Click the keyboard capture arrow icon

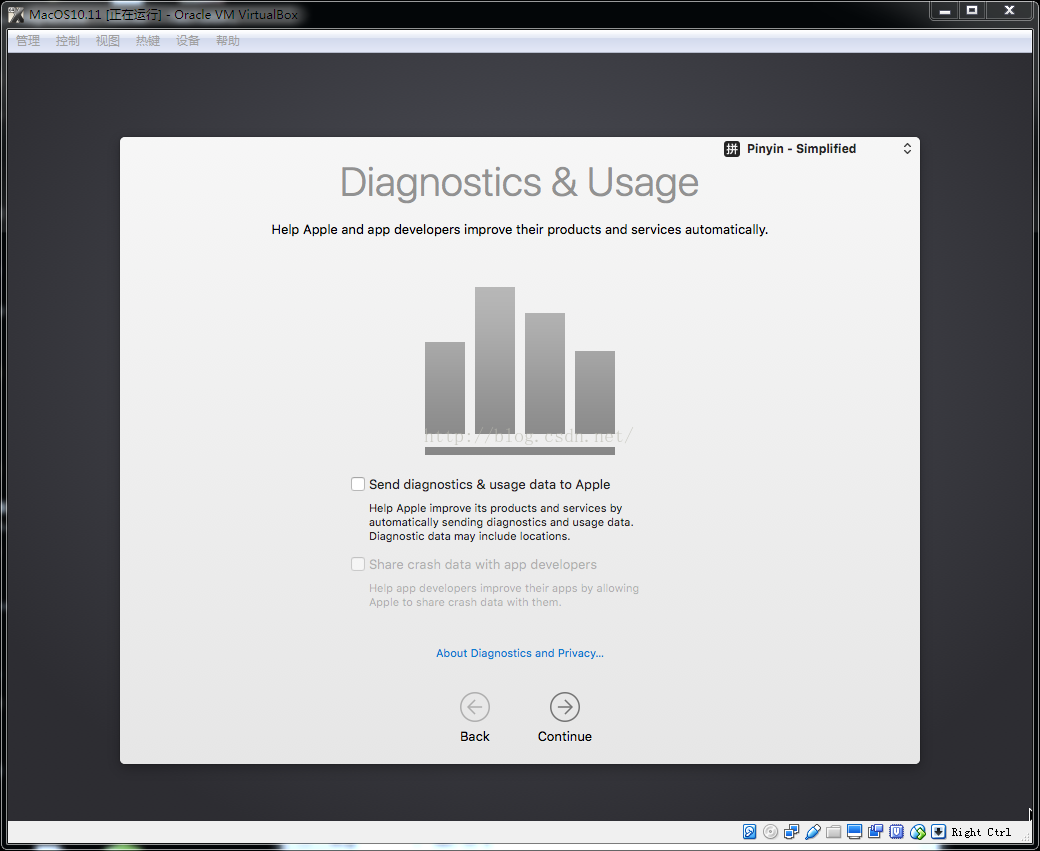(939, 831)
